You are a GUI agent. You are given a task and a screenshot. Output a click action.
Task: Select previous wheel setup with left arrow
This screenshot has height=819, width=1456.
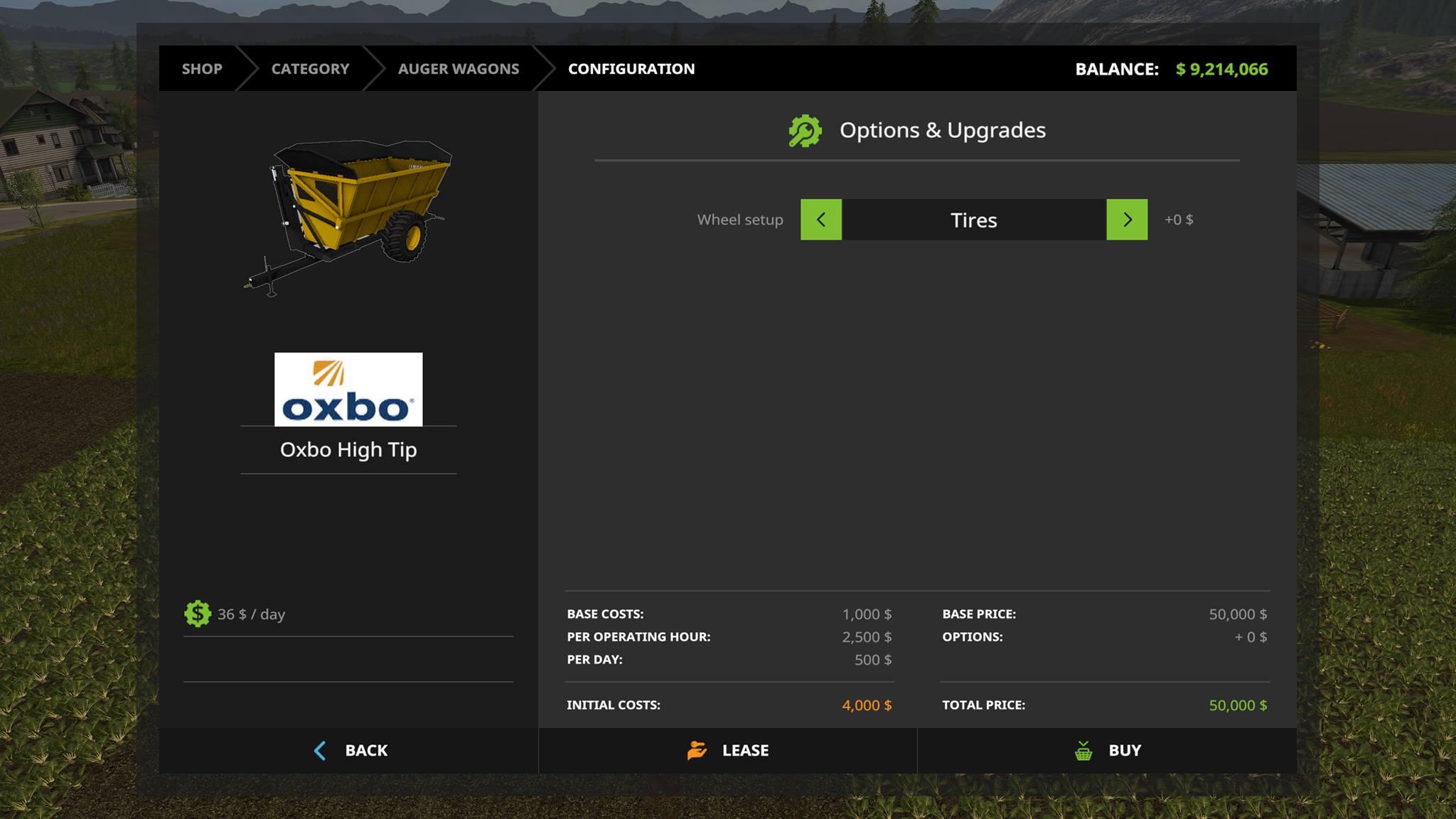tap(821, 220)
